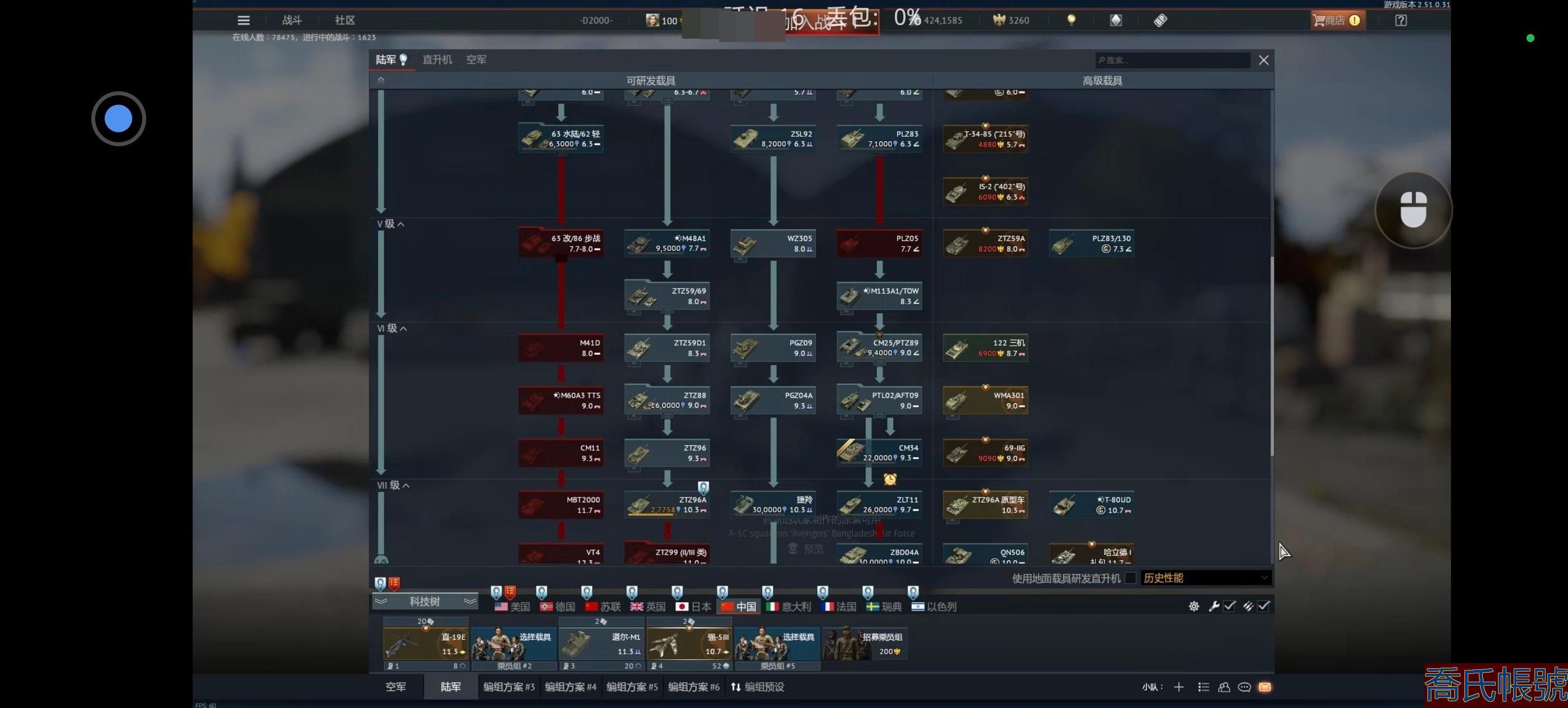Click the 招募乘员组 recruit crew button
The image size is (1568, 708).
click(x=865, y=644)
